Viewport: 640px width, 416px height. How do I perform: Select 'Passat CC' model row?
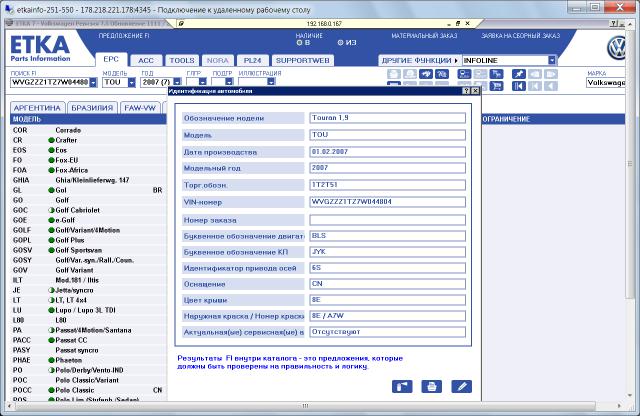88,340
